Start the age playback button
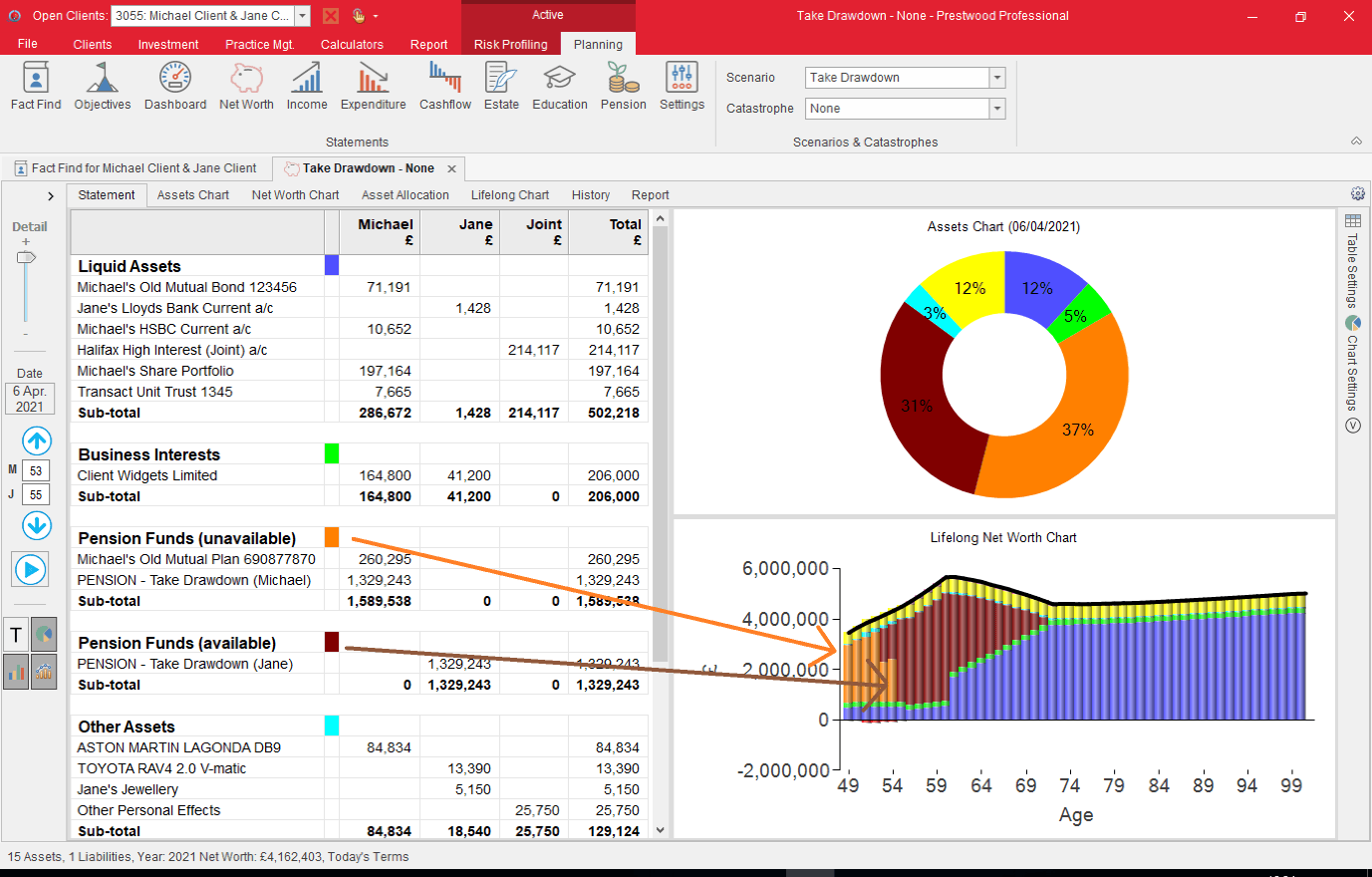The height and width of the screenshot is (877, 1372). 31,570
